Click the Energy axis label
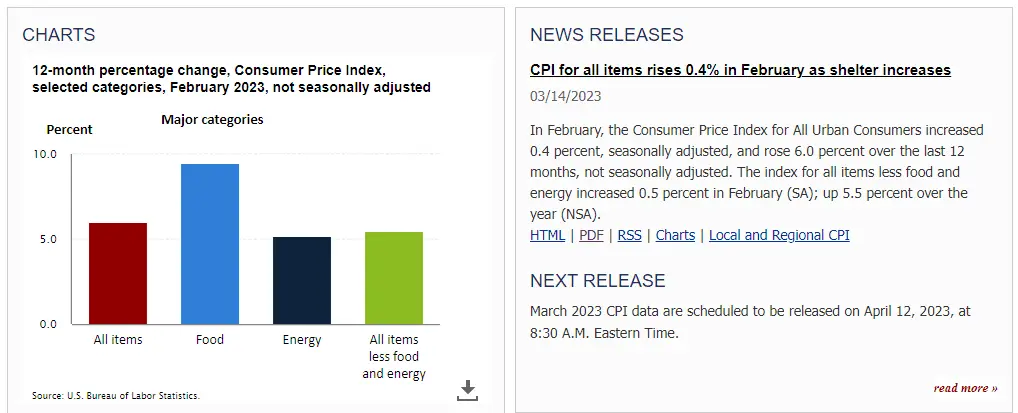This screenshot has height=413, width=1018. (302, 340)
